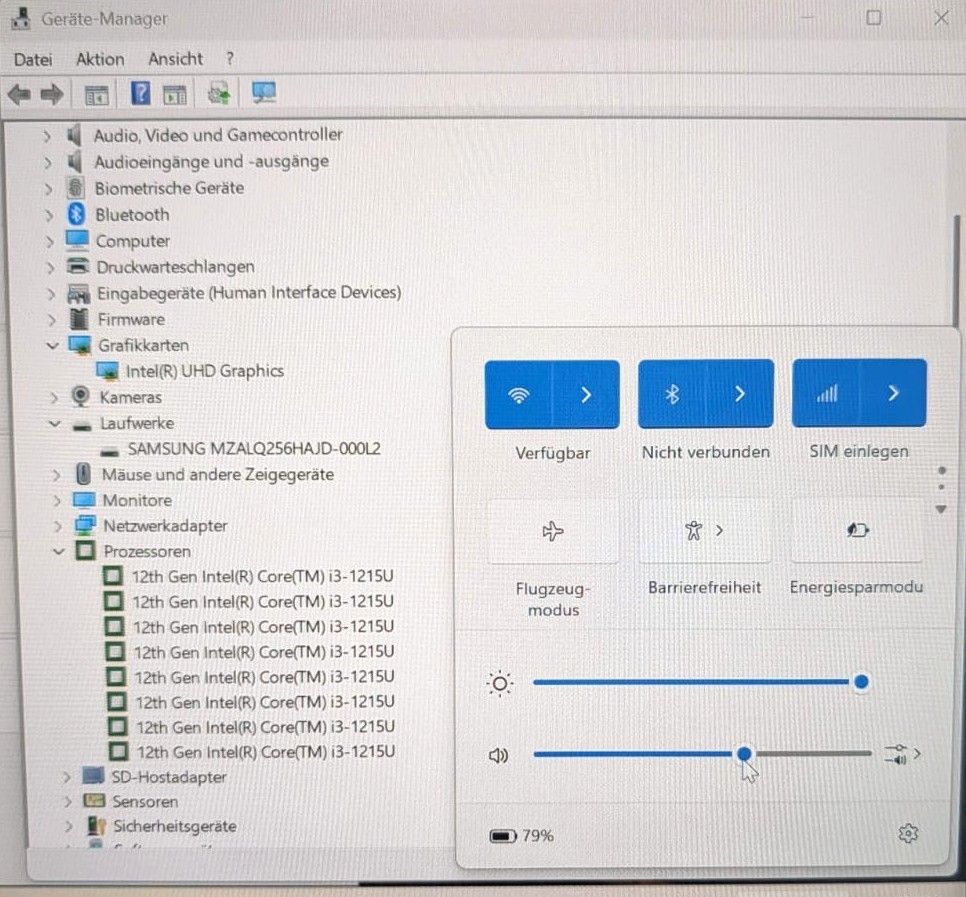Click the speaker volume icon
Viewport: 966px width, 897px height.
[x=498, y=755]
